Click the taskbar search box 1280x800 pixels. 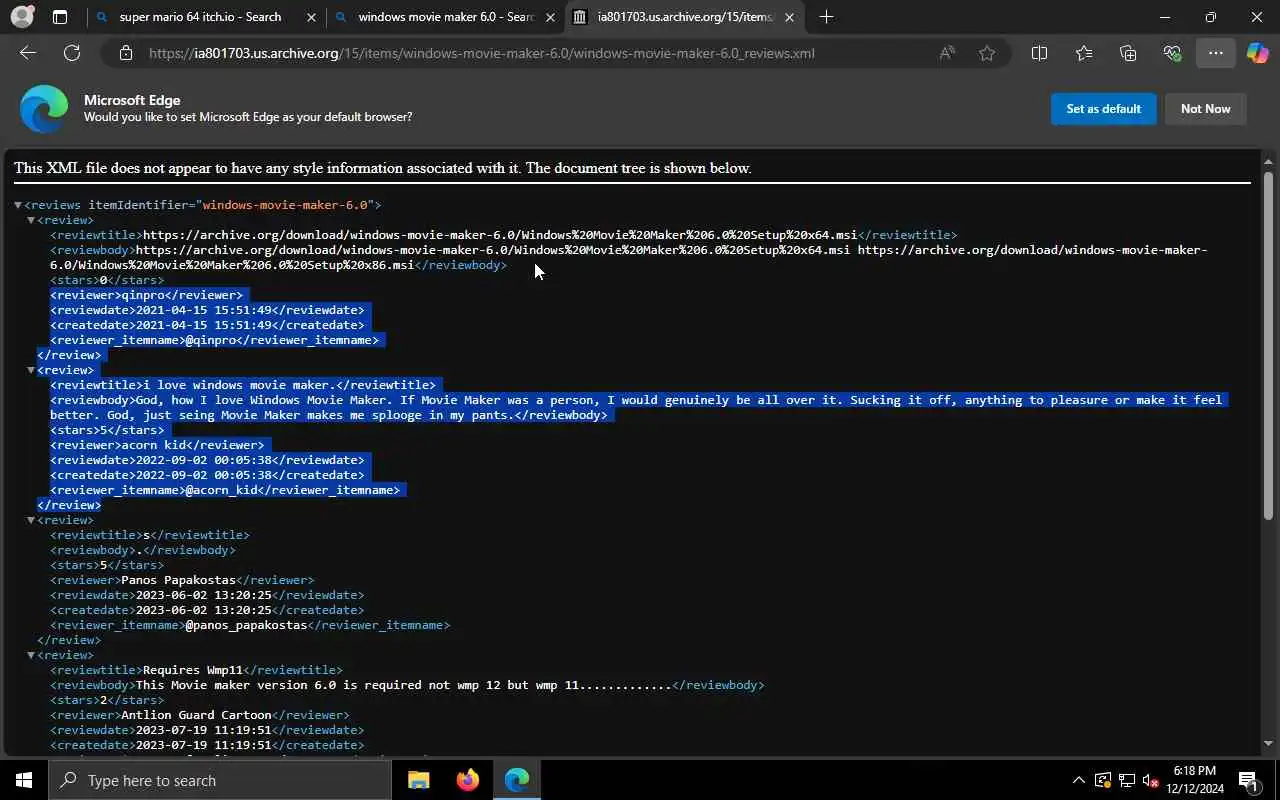tap(220, 780)
